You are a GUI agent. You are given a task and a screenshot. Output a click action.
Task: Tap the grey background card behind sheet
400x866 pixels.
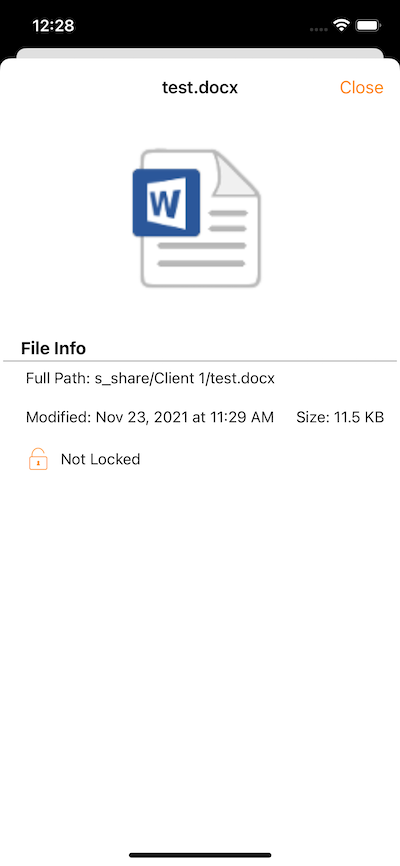point(200,53)
